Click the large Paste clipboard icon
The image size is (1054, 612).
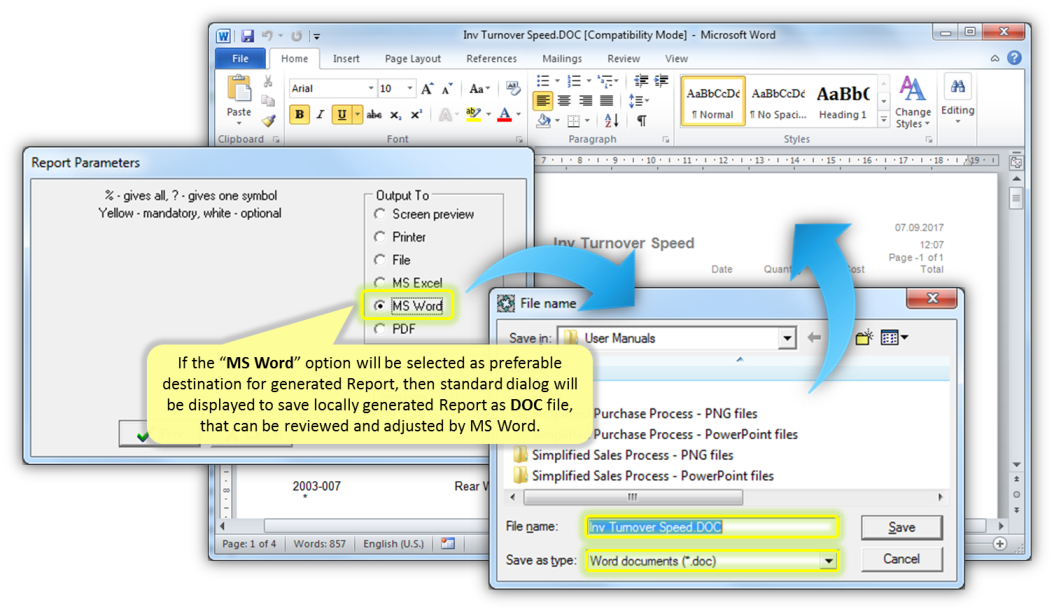[239, 89]
